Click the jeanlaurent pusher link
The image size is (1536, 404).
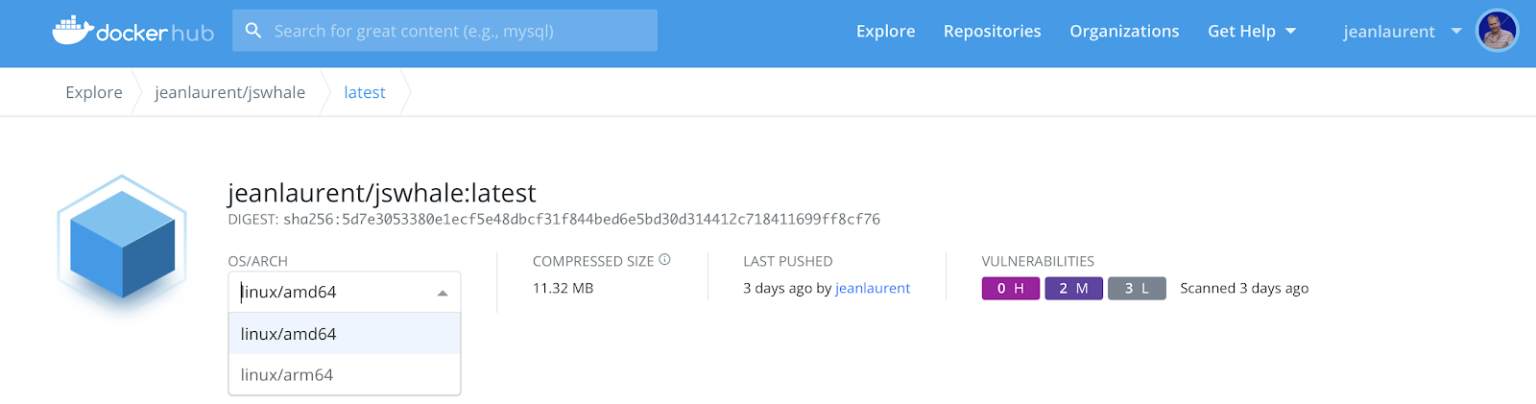click(x=872, y=288)
